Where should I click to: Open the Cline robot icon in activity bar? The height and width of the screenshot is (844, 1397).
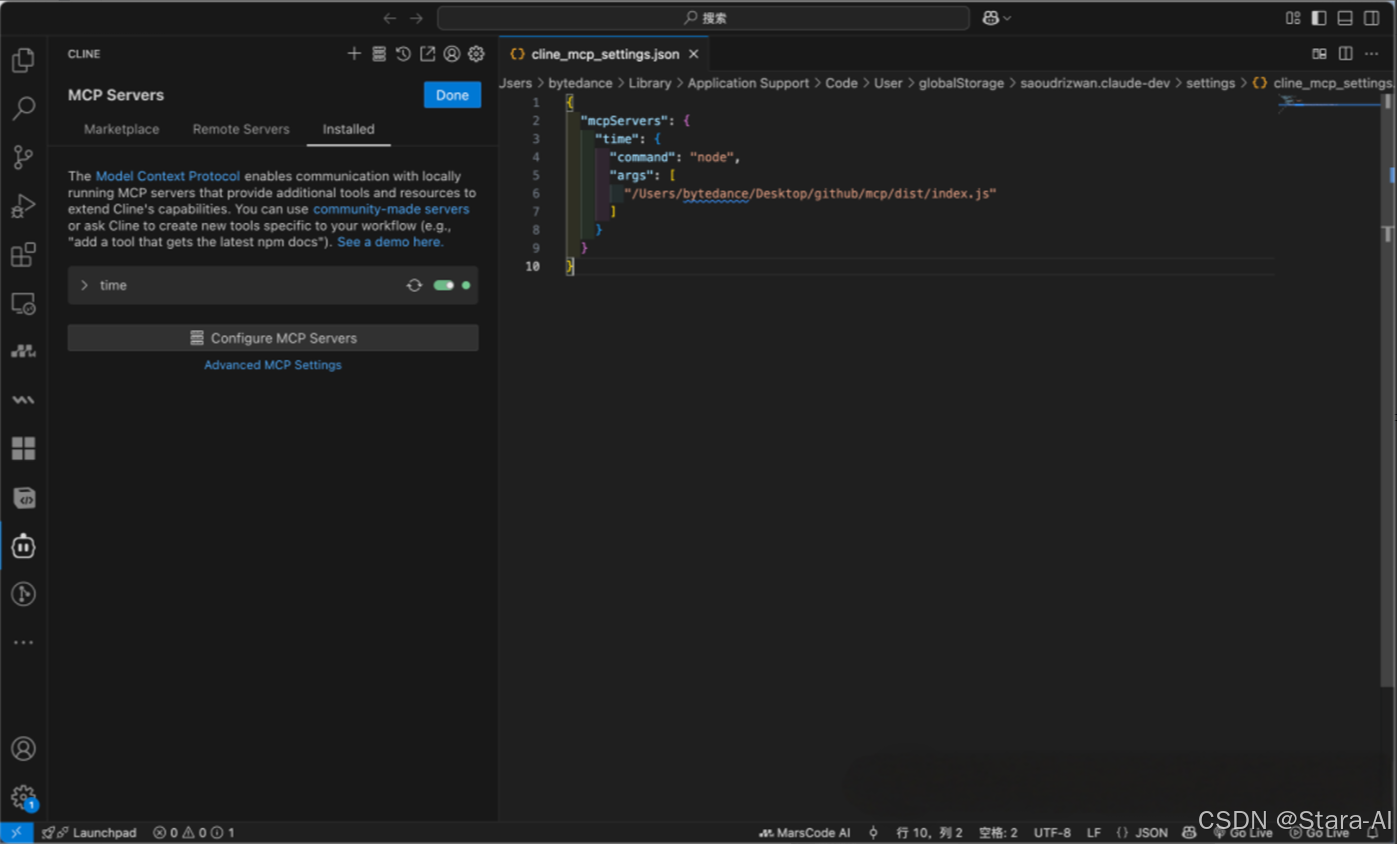(x=23, y=546)
